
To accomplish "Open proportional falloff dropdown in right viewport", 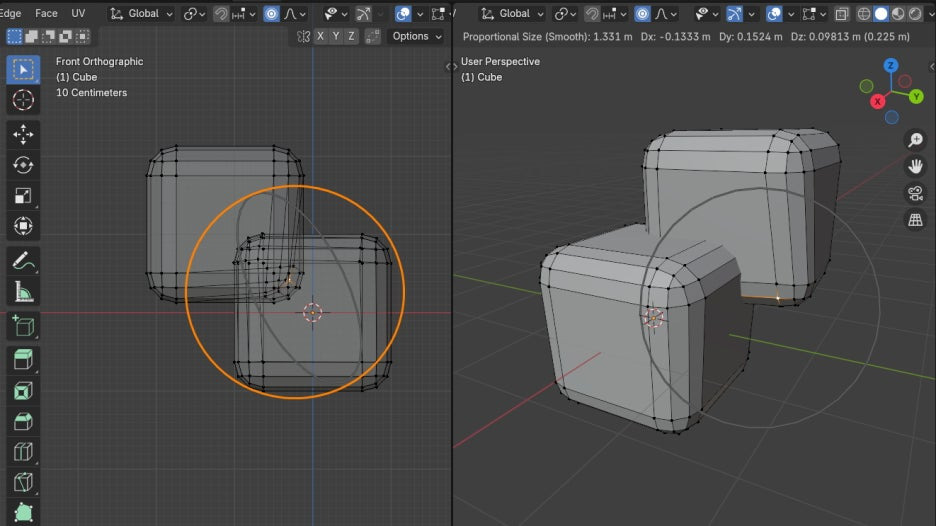I will [668, 14].
